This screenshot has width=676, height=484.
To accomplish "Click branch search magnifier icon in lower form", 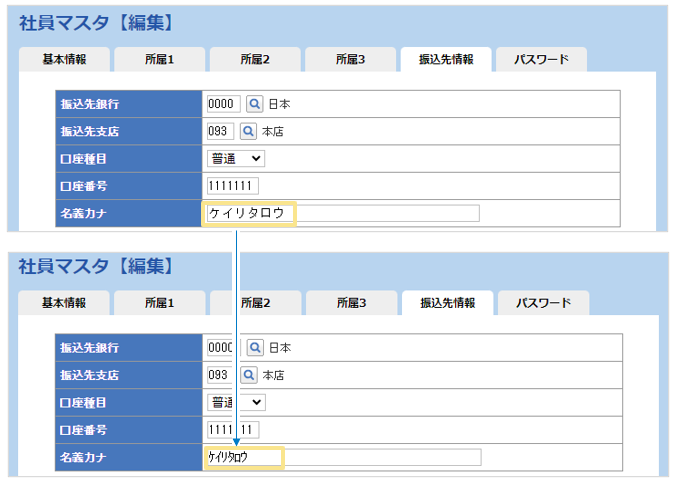I will [249, 375].
